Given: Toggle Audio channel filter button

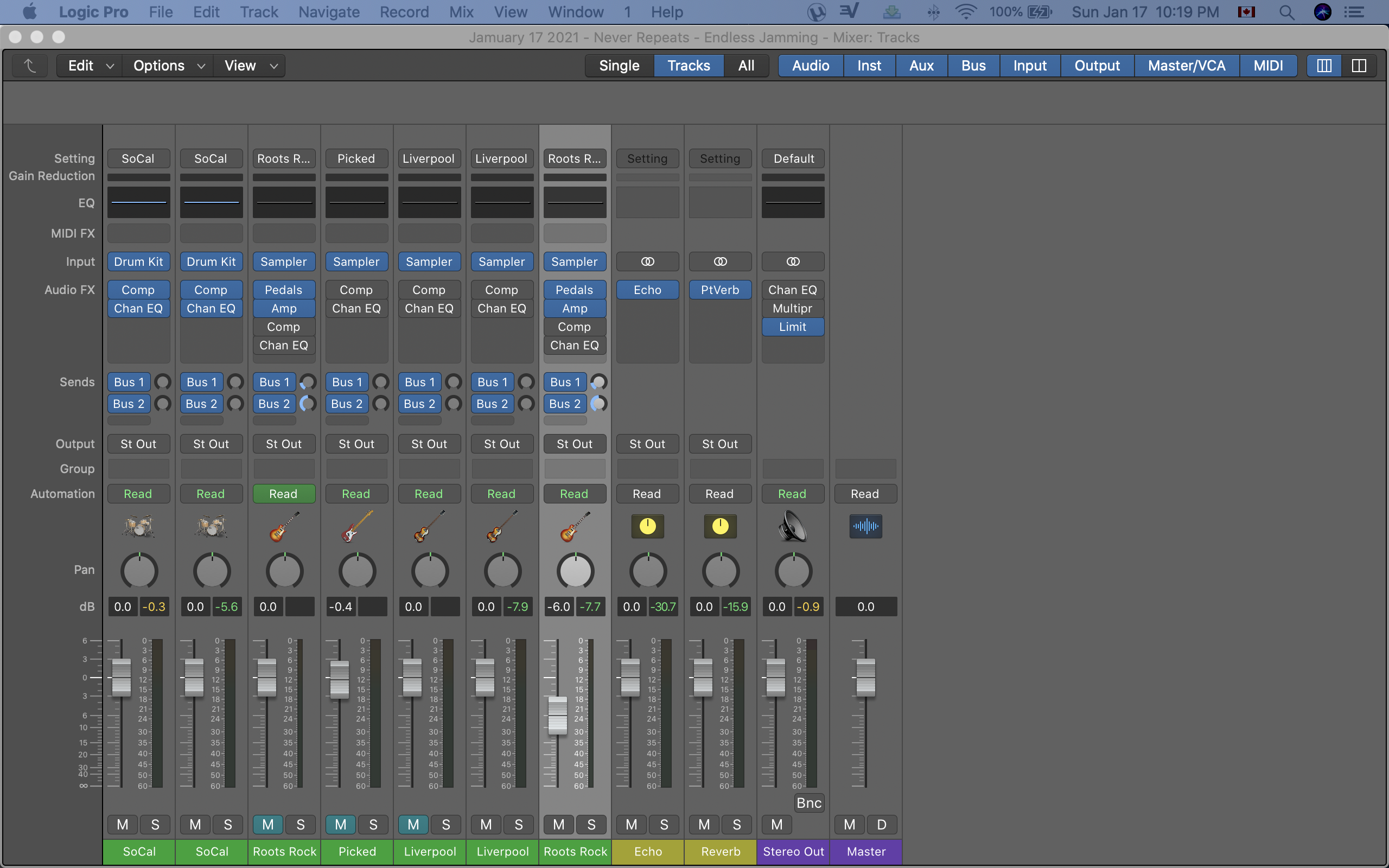Looking at the screenshot, I should [x=811, y=66].
